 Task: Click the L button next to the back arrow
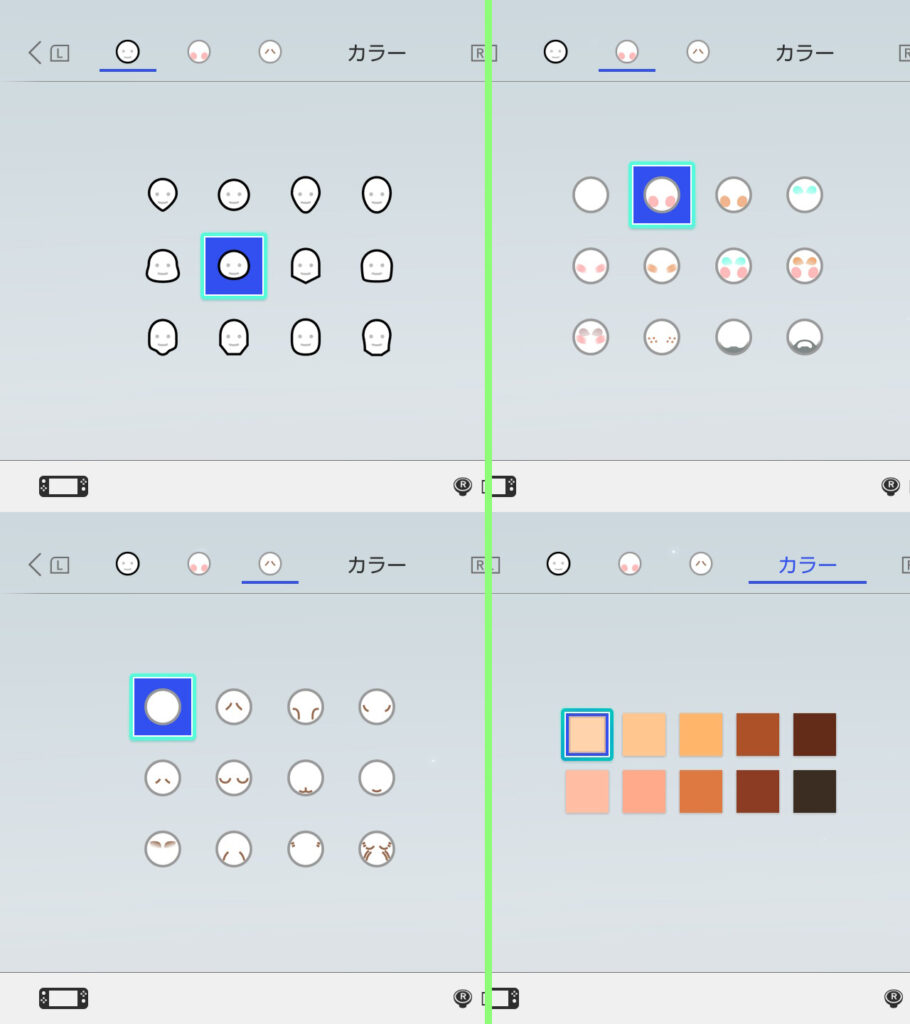[x=59, y=53]
